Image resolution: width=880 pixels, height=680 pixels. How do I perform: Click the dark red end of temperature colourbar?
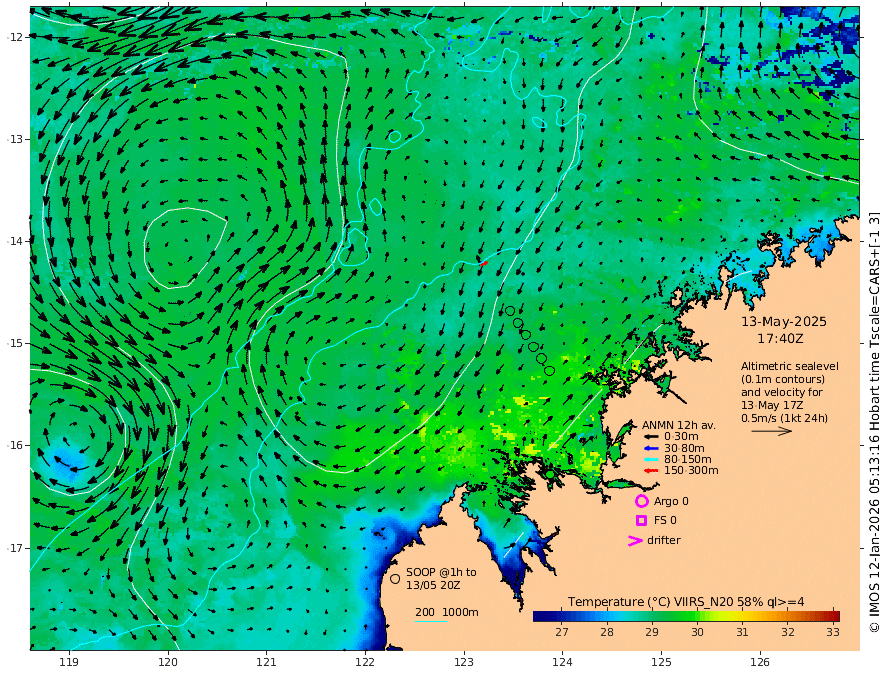pyautogui.click(x=834, y=616)
